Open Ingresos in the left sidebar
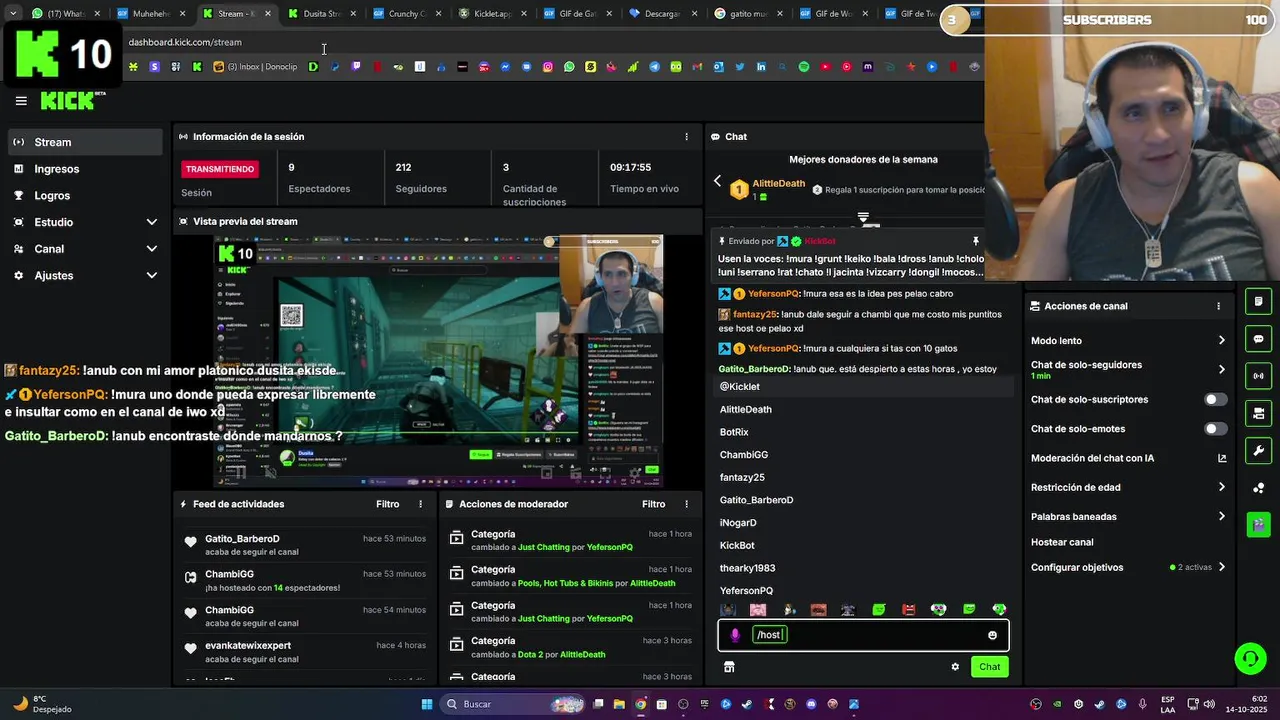1280x720 pixels. [85, 169]
